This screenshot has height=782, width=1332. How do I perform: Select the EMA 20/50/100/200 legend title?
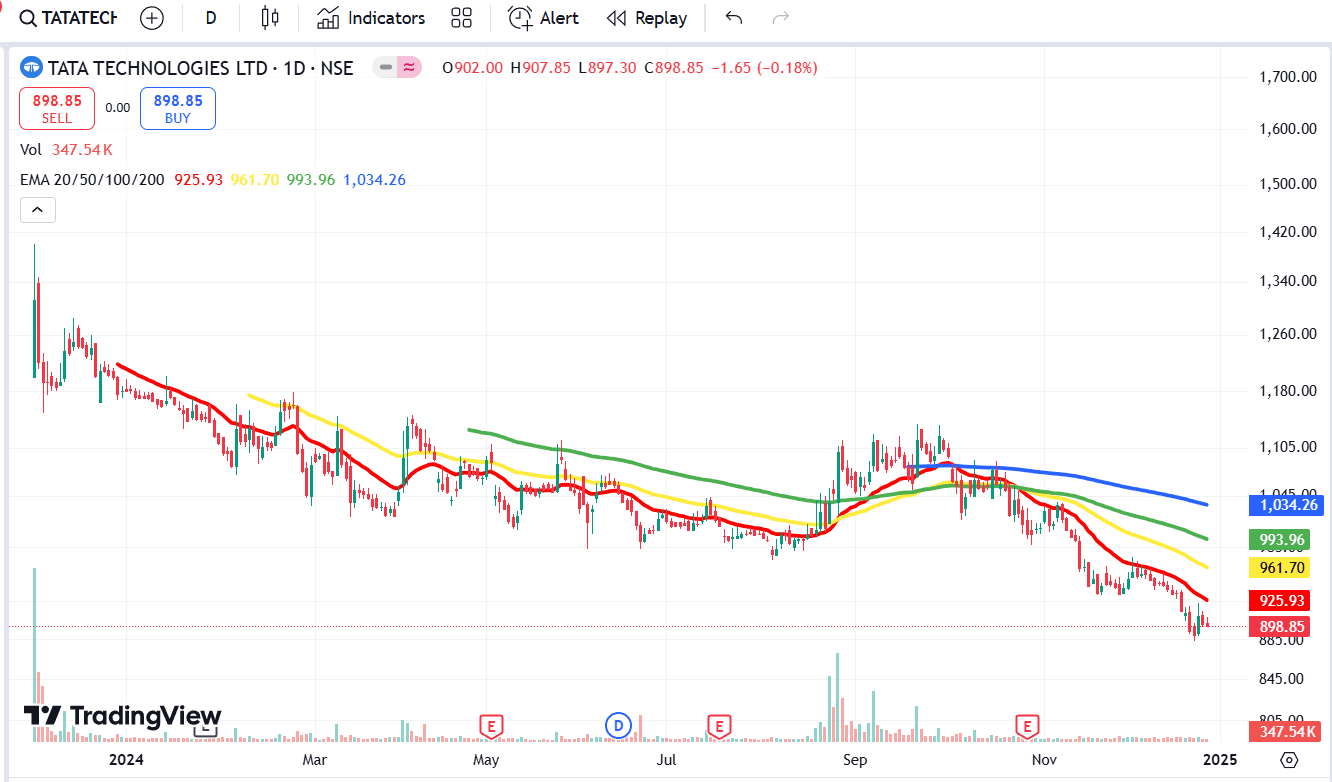94,180
